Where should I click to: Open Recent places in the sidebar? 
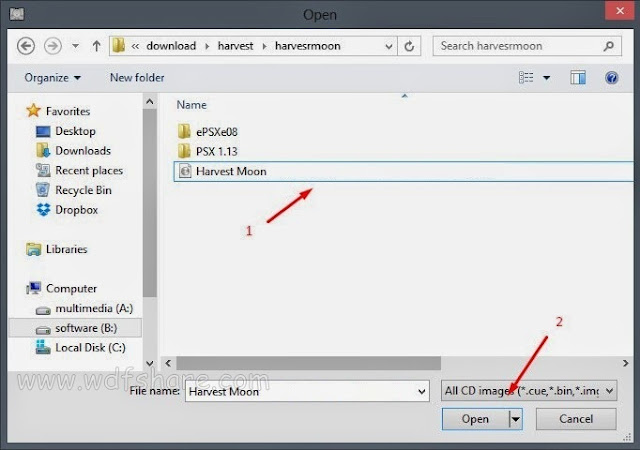coord(89,170)
